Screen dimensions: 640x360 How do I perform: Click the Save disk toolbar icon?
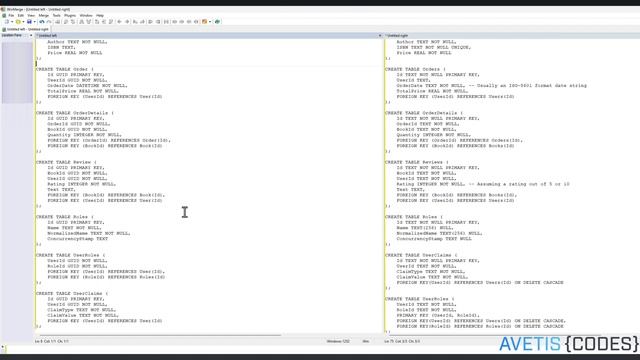pyautogui.click(x=29, y=22)
